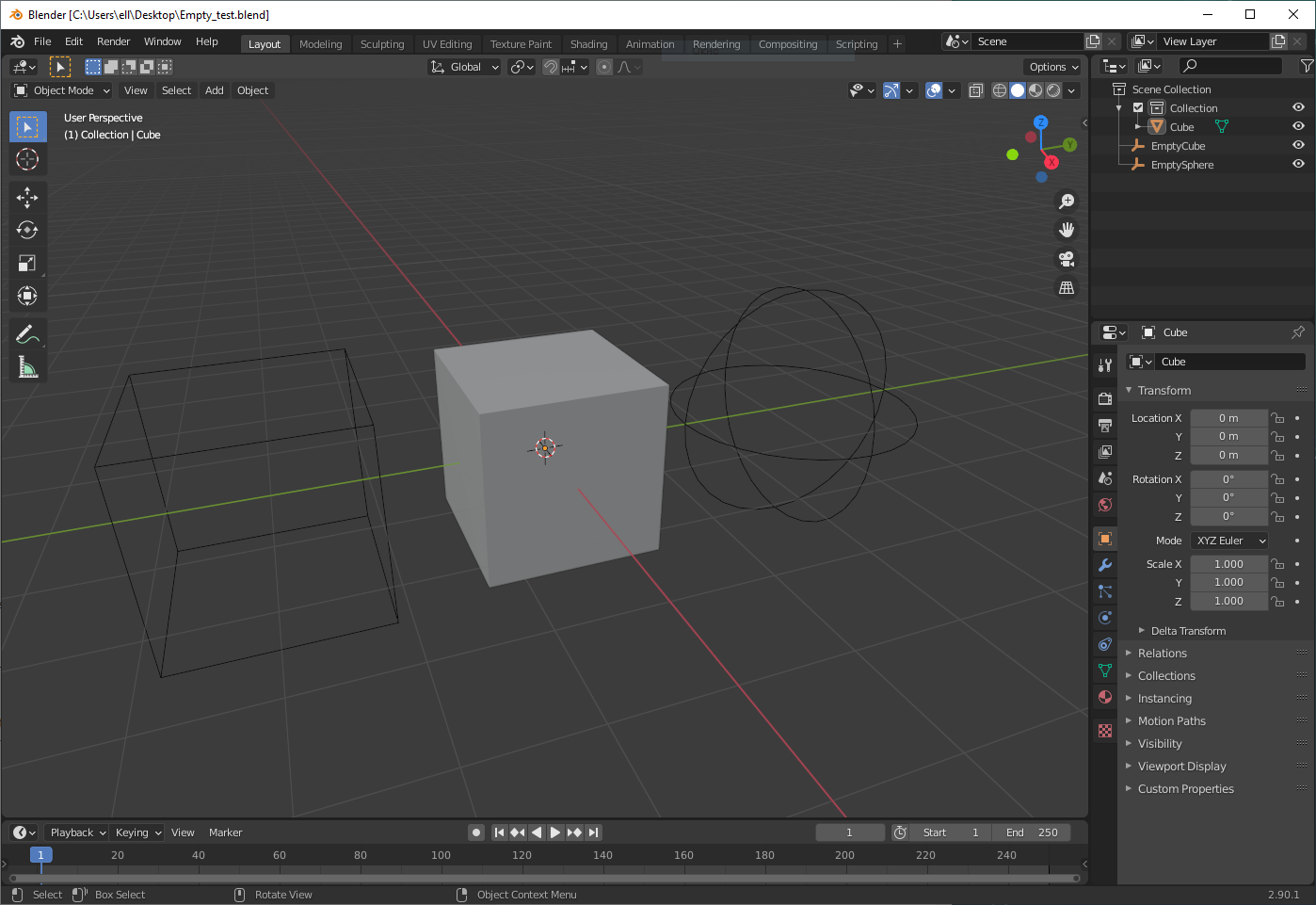Play the animation

coord(555,832)
